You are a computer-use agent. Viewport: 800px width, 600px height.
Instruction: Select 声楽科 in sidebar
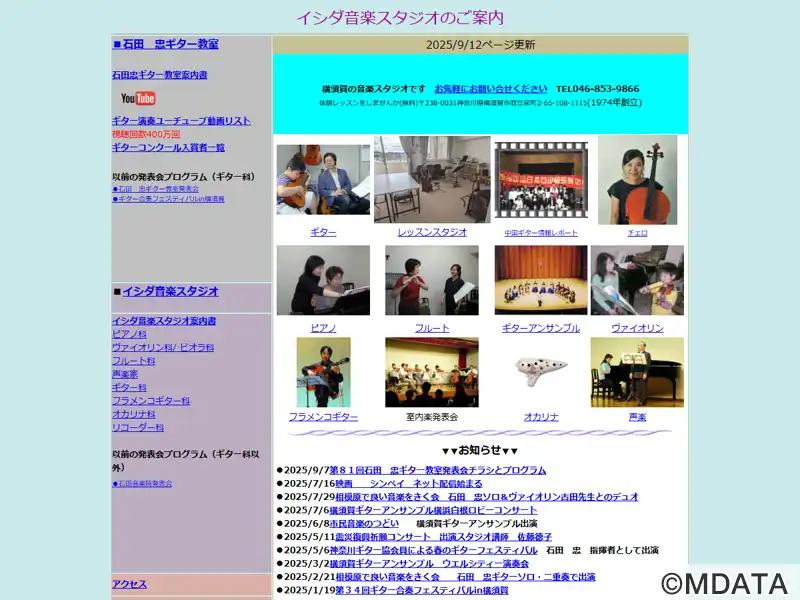click(x=125, y=374)
